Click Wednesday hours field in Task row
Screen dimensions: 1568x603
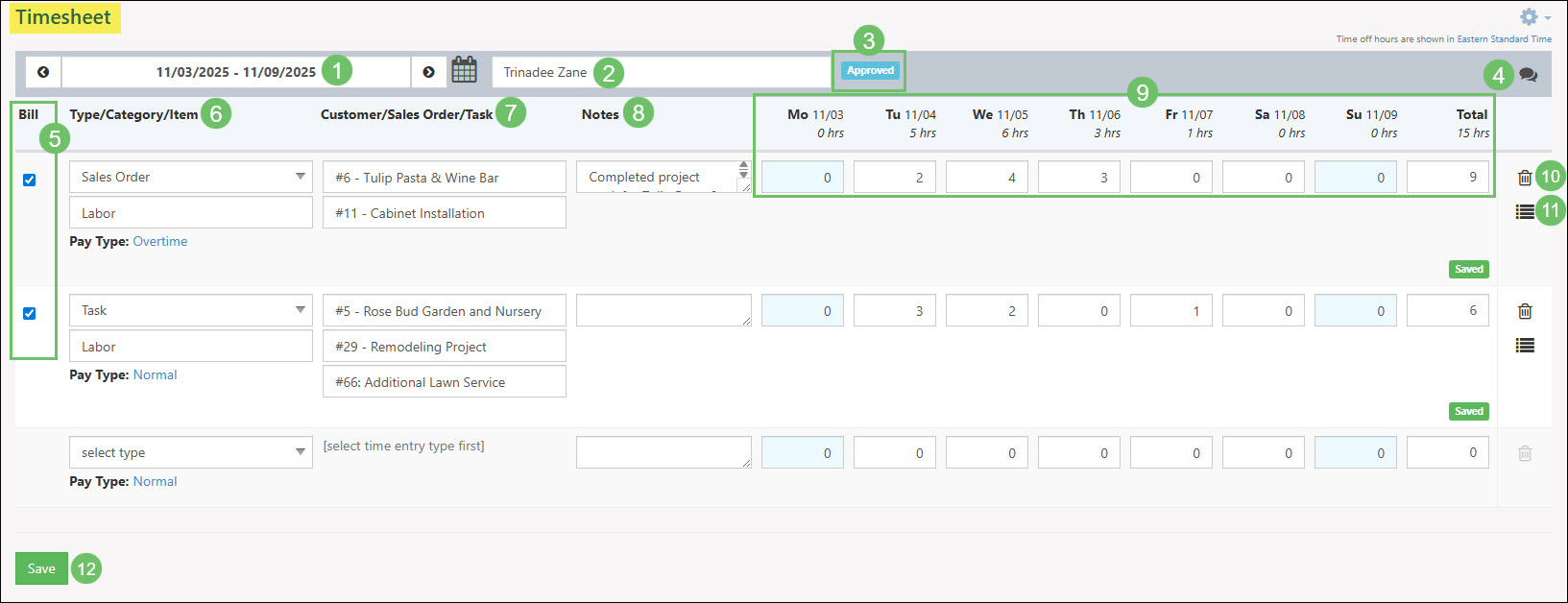pos(987,310)
